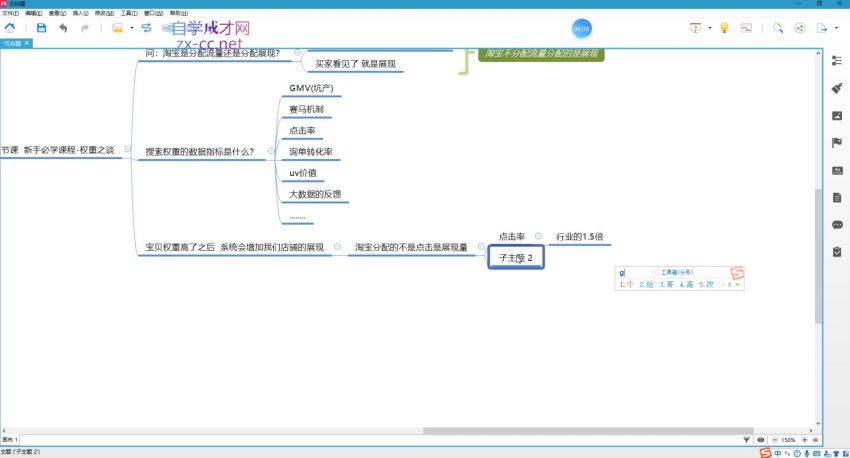Choose IME candidate 1.个
The height and width of the screenshot is (458, 850).
(626, 285)
